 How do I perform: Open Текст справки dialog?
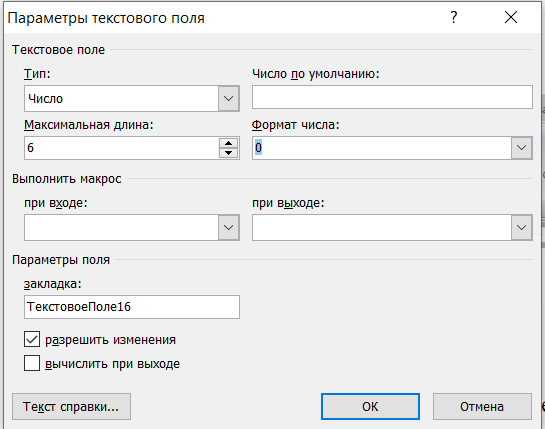(71, 406)
